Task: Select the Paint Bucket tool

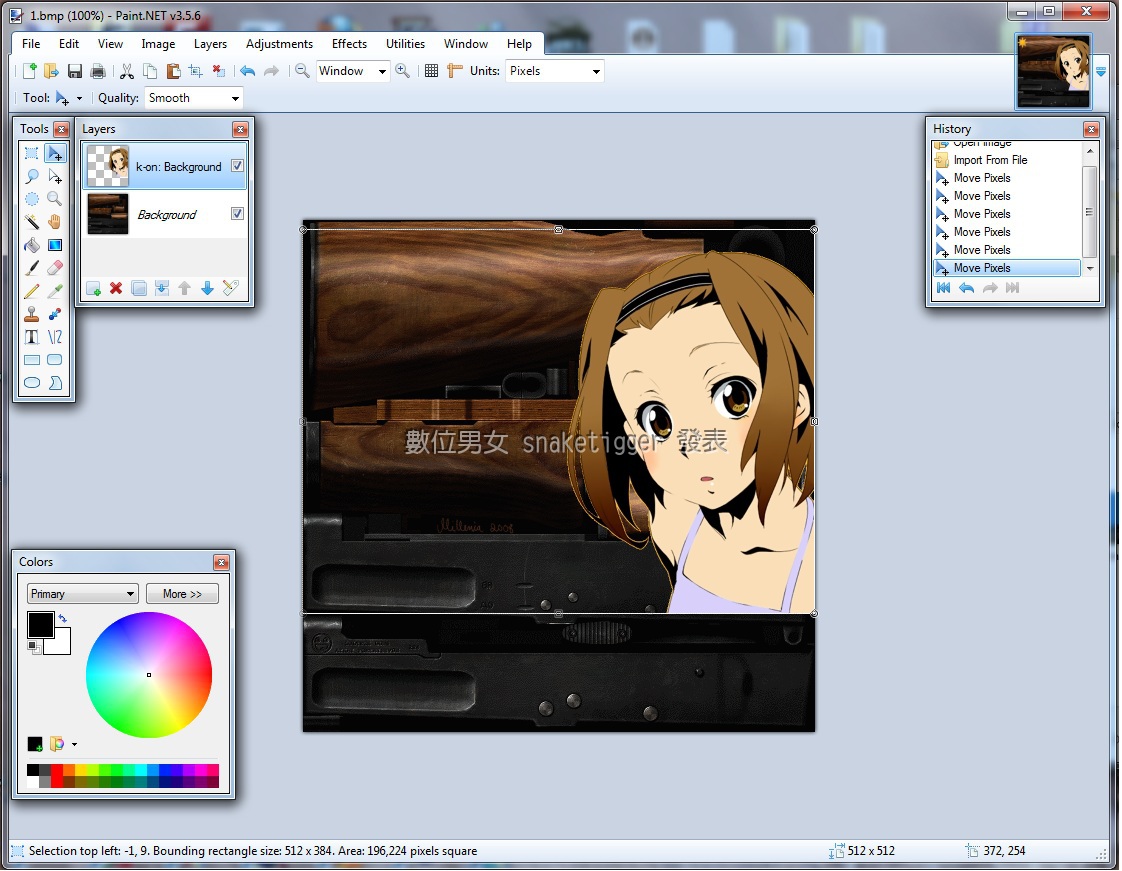Action: (31, 245)
